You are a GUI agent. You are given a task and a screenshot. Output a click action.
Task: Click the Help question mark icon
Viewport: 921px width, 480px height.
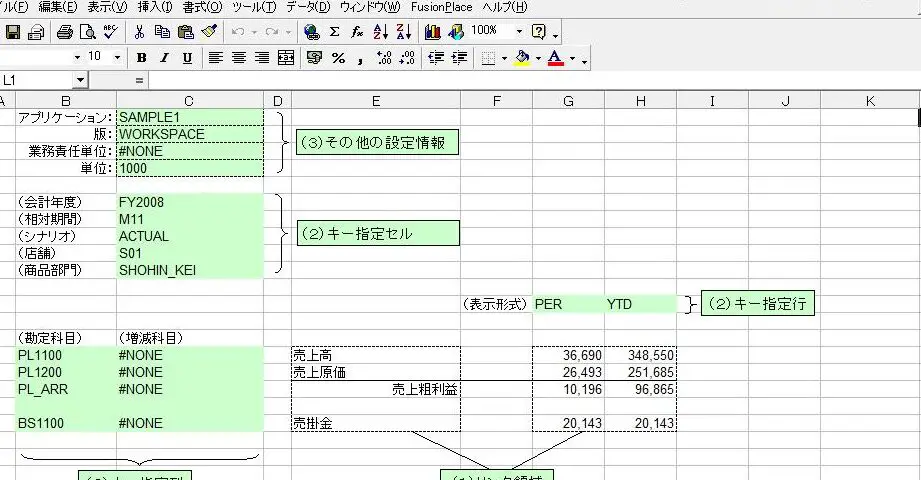point(539,32)
